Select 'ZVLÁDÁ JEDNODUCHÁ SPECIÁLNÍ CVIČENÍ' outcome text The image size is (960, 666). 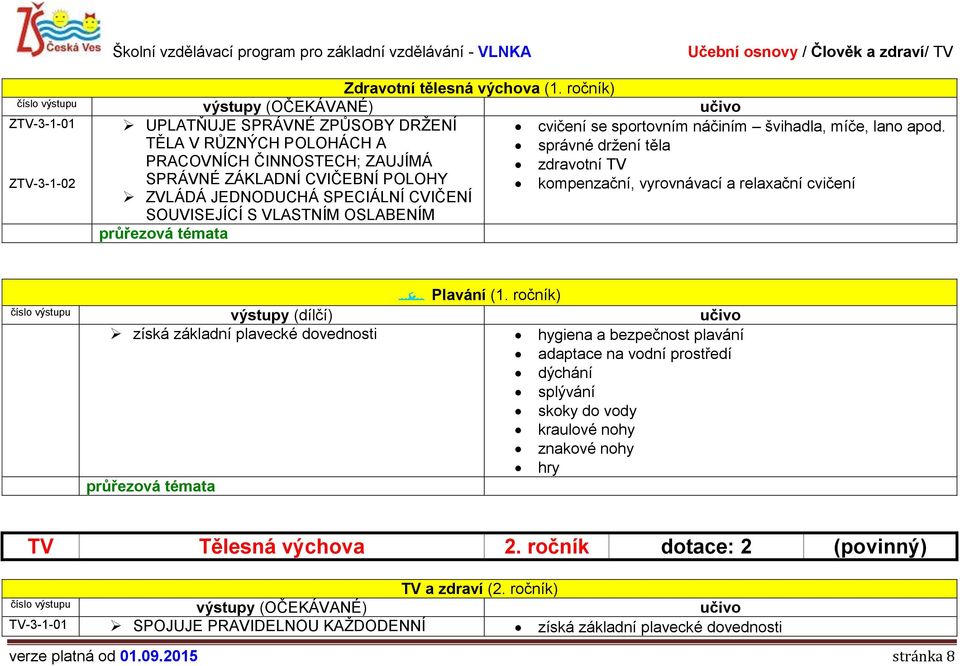[309, 197]
